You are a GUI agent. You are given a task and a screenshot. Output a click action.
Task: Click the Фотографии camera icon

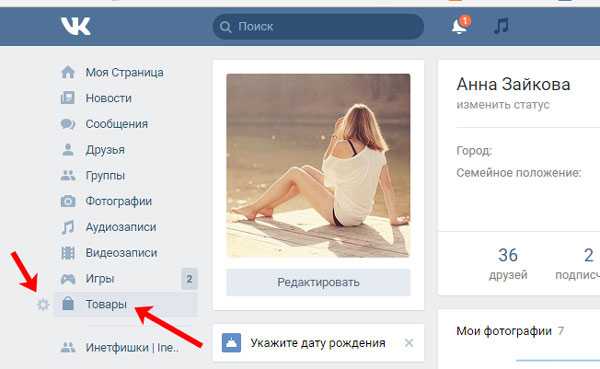68,201
